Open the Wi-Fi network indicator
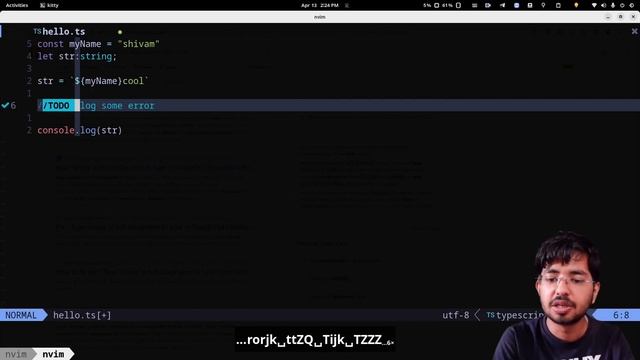This screenshot has width=640, height=360. coord(594,5)
